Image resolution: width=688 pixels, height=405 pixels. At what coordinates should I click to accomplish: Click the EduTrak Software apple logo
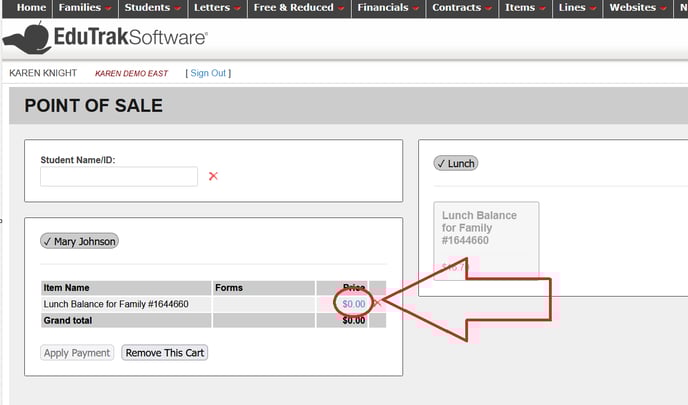coord(27,39)
